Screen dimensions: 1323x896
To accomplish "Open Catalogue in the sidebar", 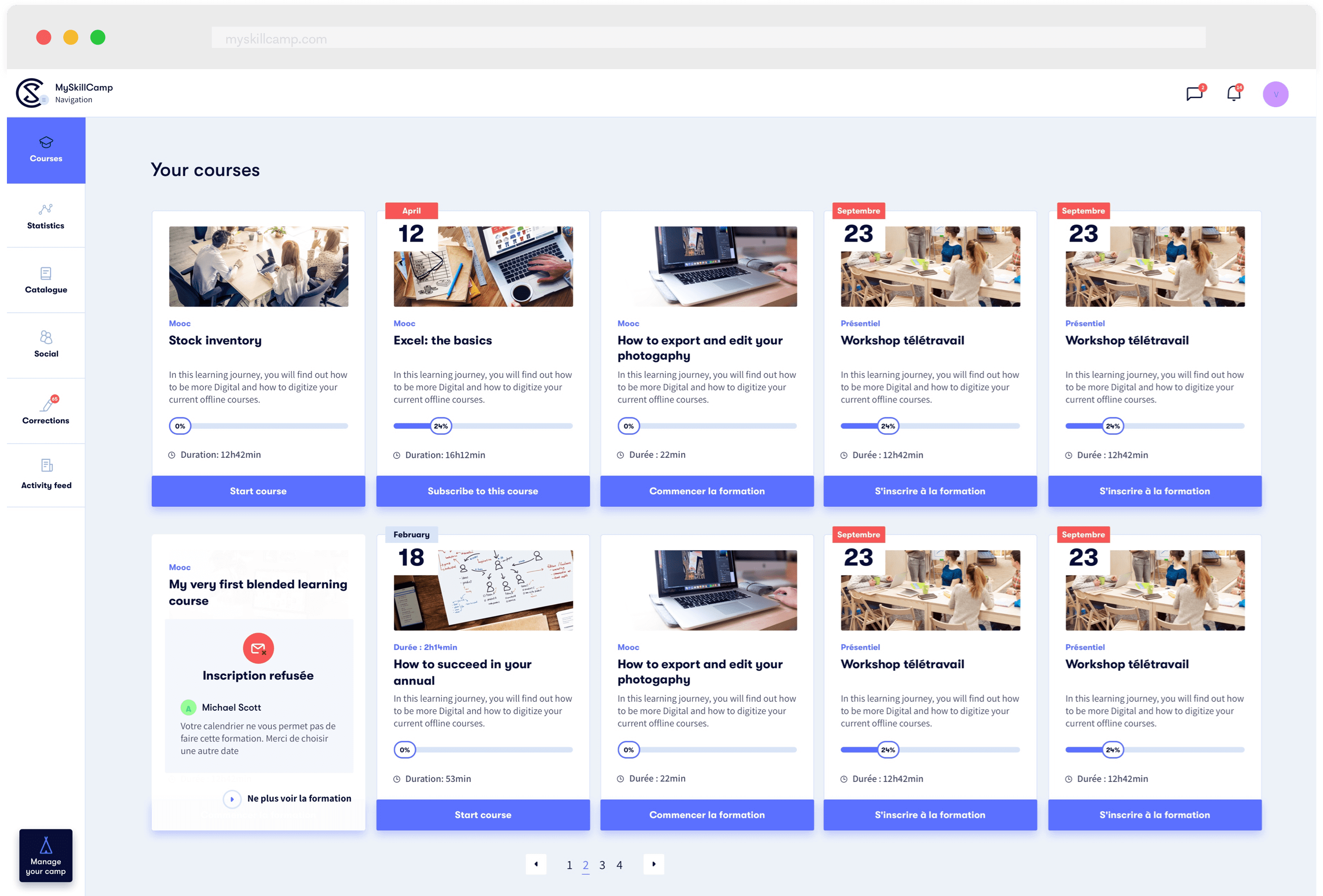I will (x=45, y=281).
